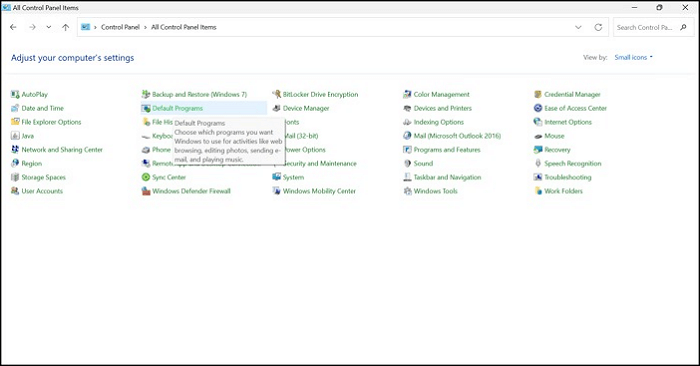Refresh the Control Panel view
The height and width of the screenshot is (366, 700).
pos(598,27)
